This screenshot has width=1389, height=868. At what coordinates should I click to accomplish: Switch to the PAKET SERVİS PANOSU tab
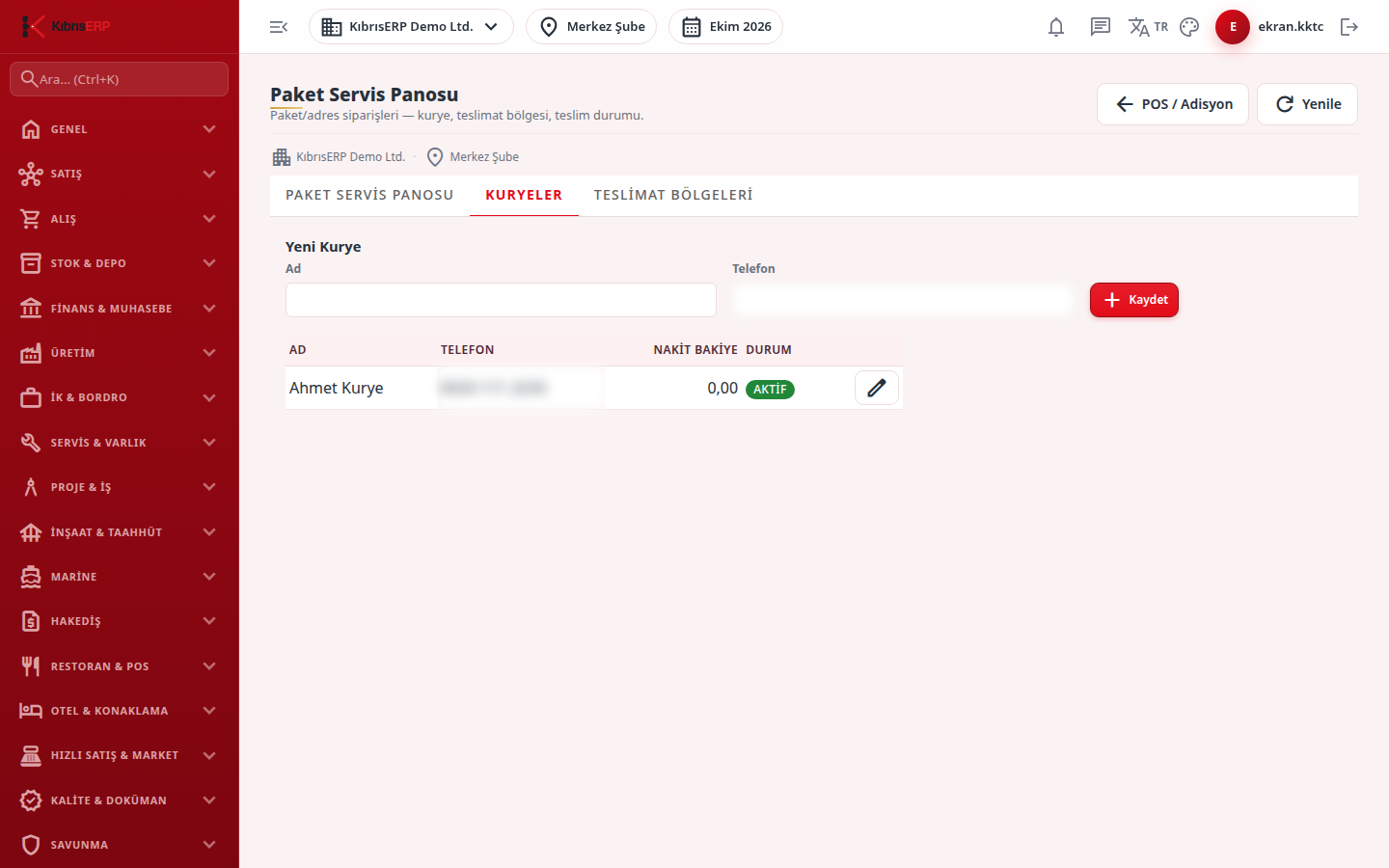click(x=369, y=195)
